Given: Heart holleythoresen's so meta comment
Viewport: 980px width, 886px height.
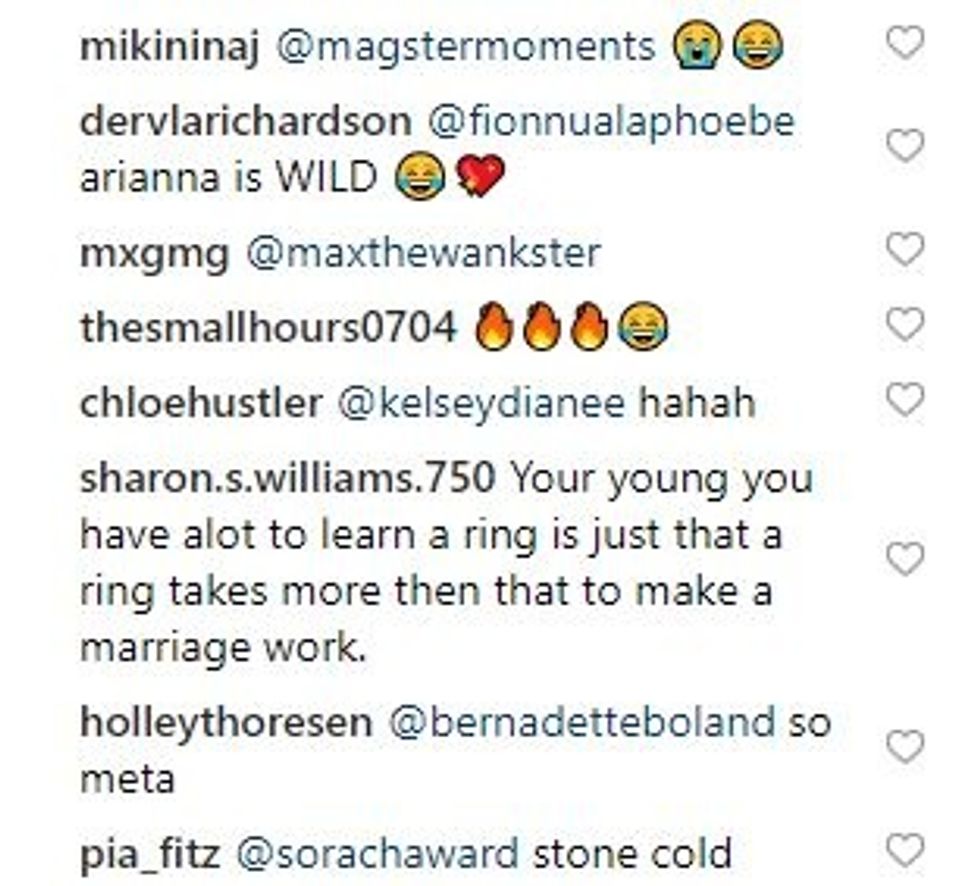Looking at the screenshot, I should (x=905, y=746).
